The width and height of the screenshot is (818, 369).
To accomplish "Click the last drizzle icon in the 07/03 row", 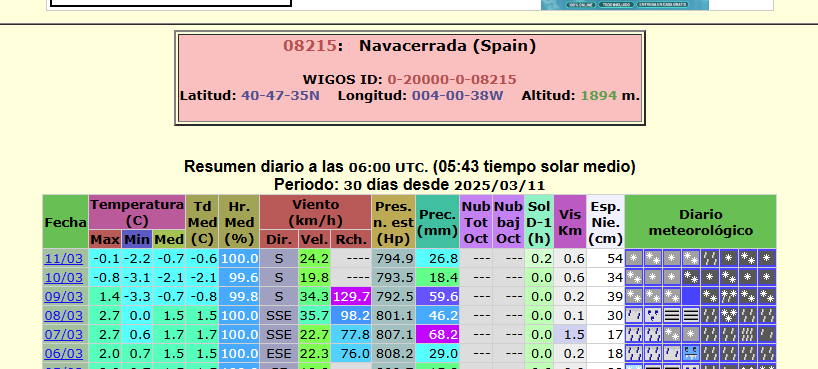I will coord(766,334).
